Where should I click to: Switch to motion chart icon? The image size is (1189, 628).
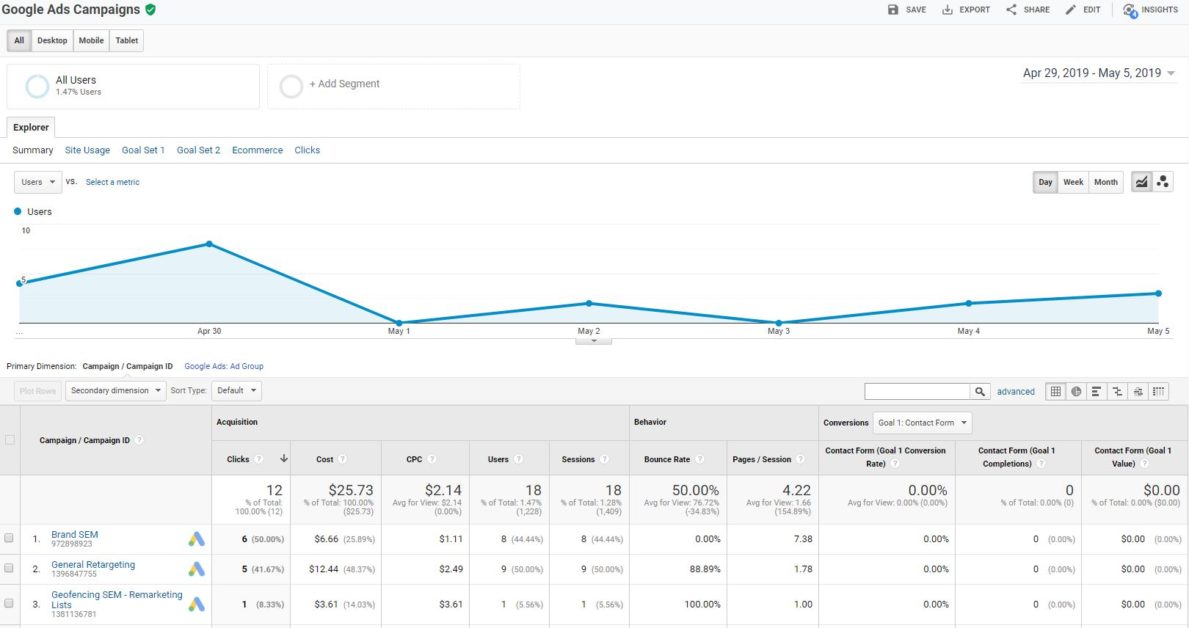click(1162, 182)
